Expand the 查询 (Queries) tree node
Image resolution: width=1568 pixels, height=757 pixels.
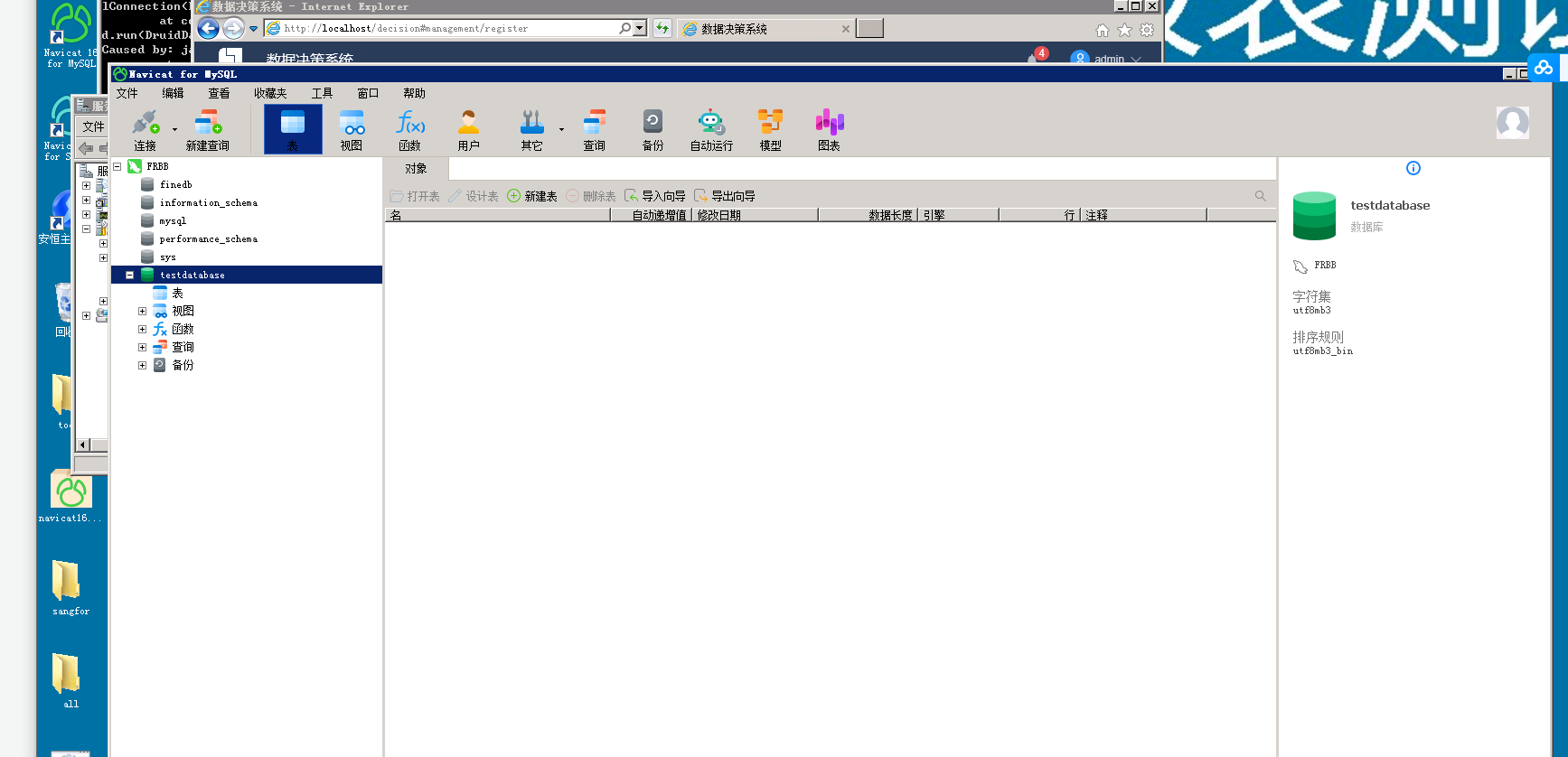click(142, 347)
